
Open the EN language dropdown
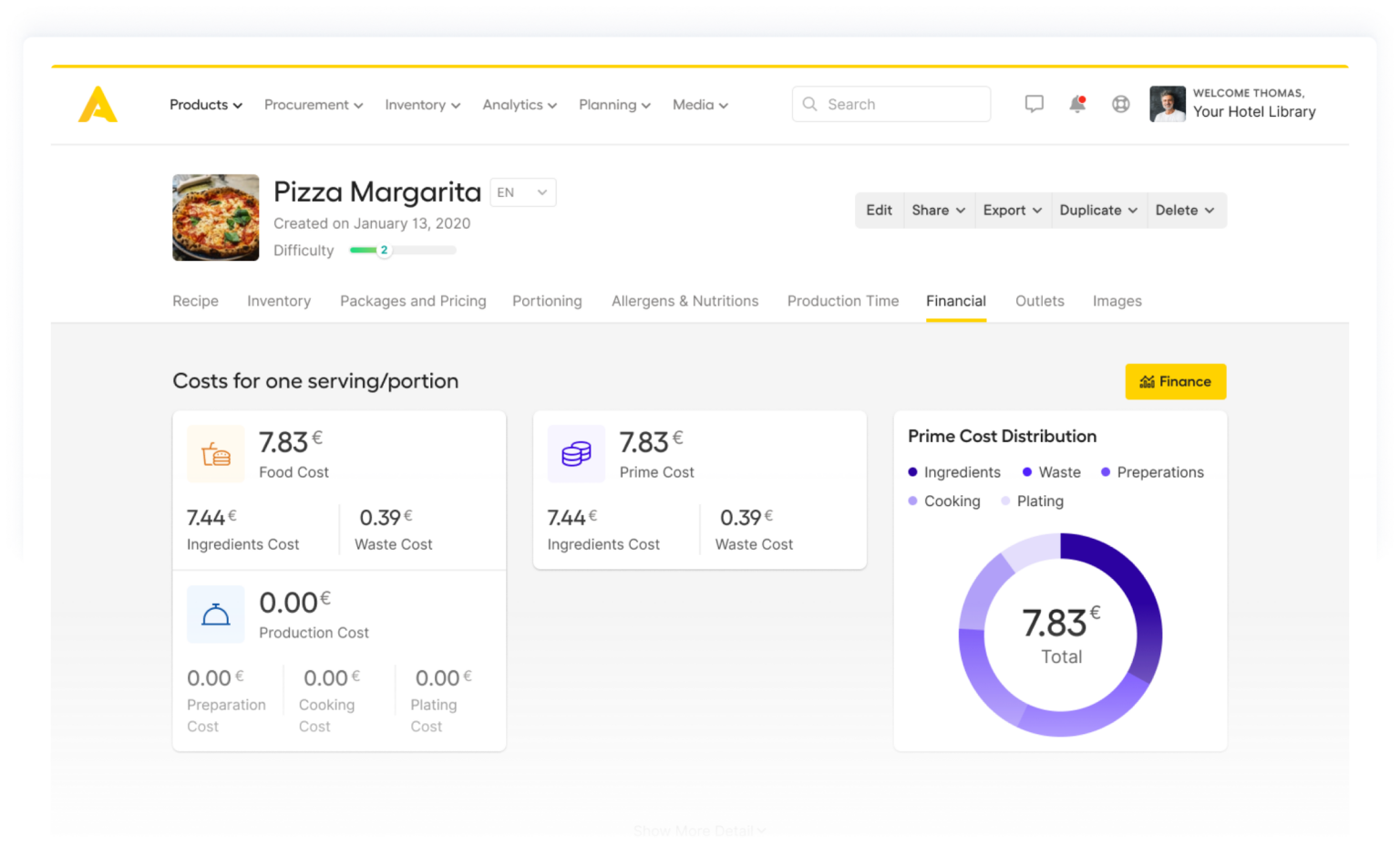click(x=522, y=192)
